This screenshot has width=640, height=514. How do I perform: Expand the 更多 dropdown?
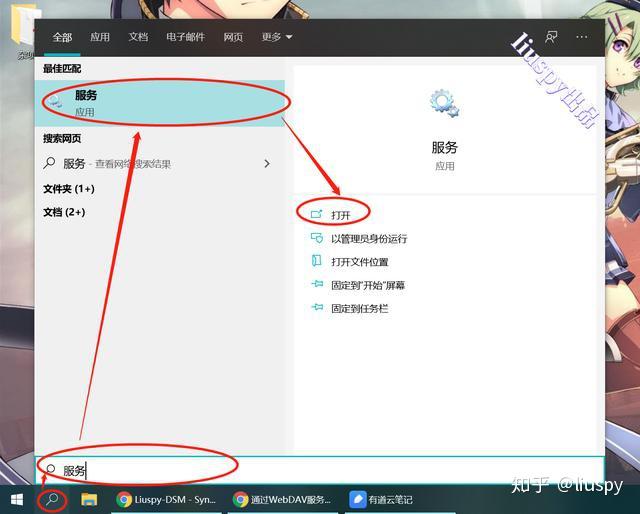[x=277, y=37]
